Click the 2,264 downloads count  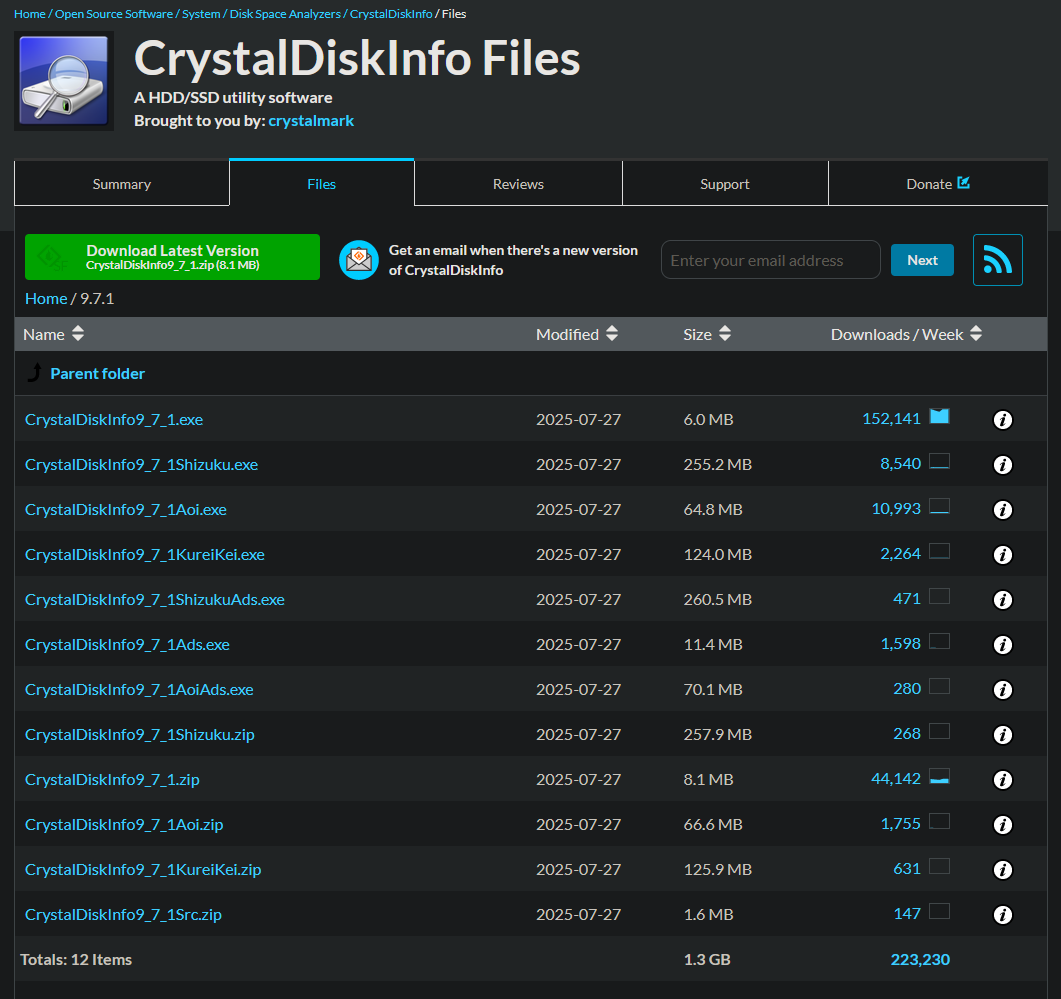coord(900,554)
